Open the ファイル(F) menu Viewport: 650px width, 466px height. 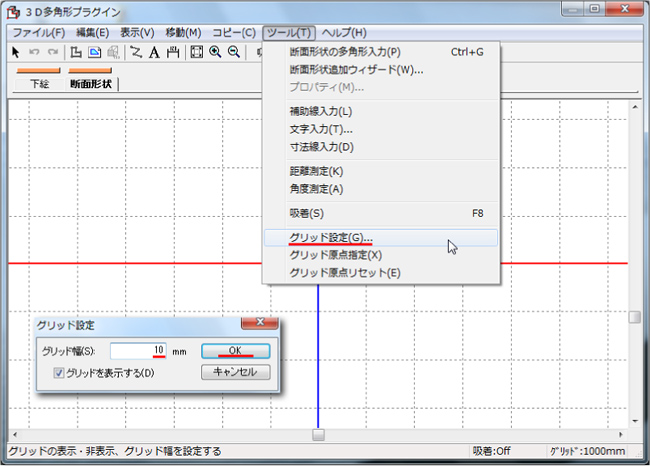pyautogui.click(x=38, y=32)
